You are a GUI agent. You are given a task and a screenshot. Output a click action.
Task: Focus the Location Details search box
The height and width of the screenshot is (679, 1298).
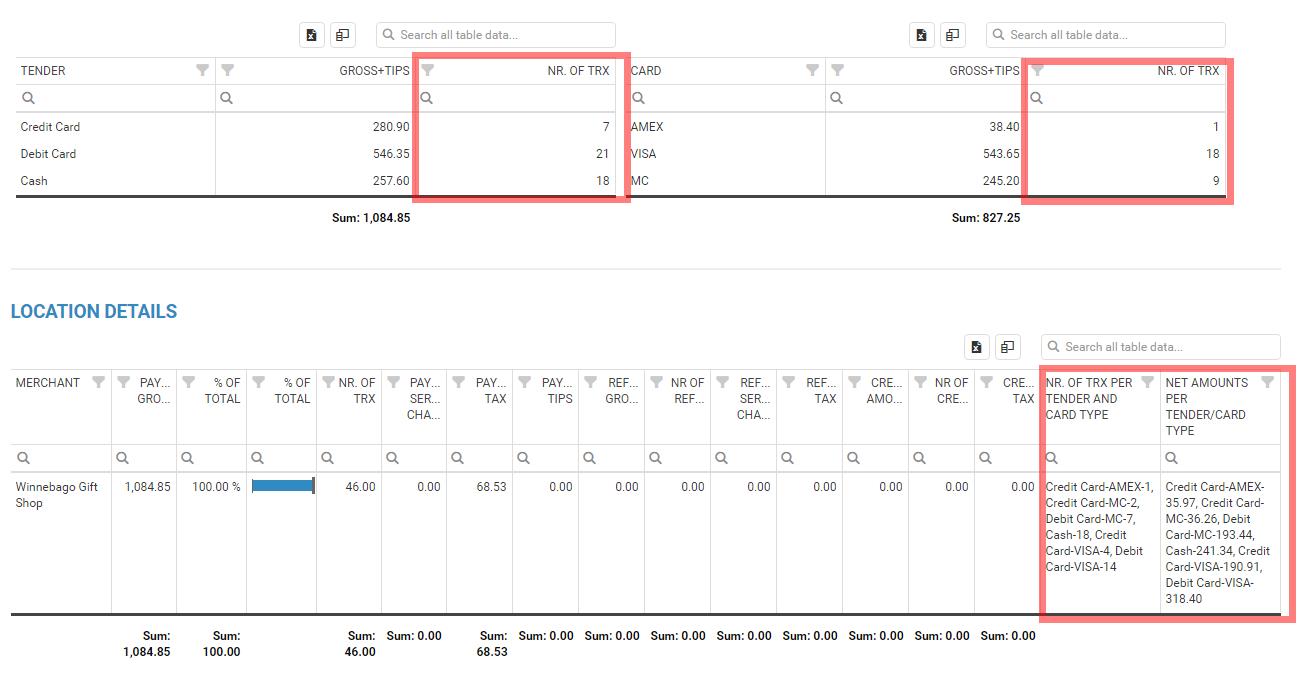tap(1161, 347)
